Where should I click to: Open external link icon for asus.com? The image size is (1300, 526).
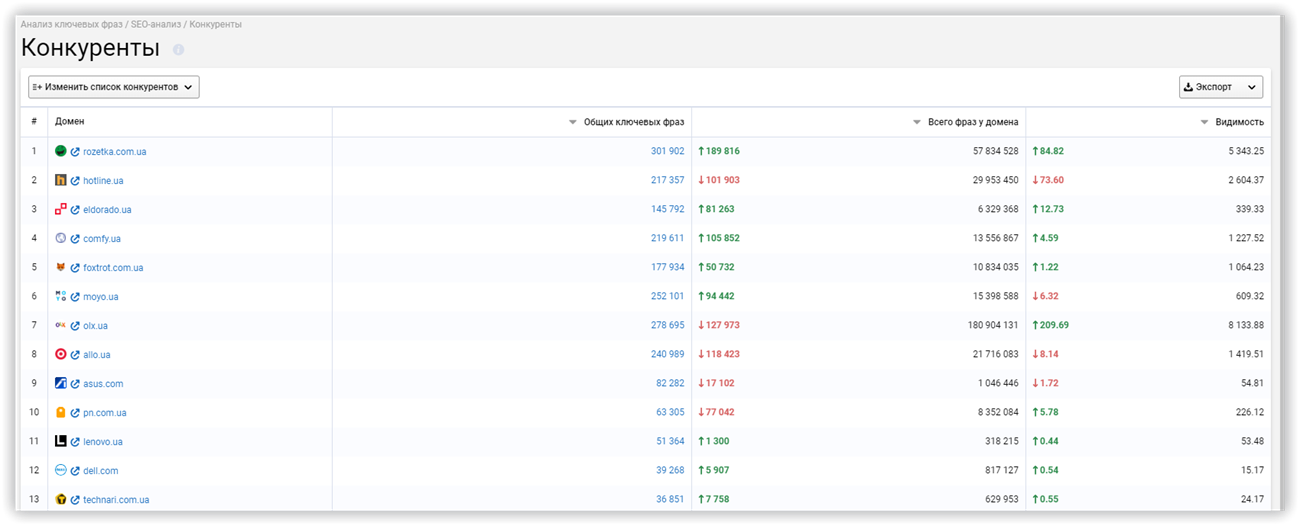point(75,384)
